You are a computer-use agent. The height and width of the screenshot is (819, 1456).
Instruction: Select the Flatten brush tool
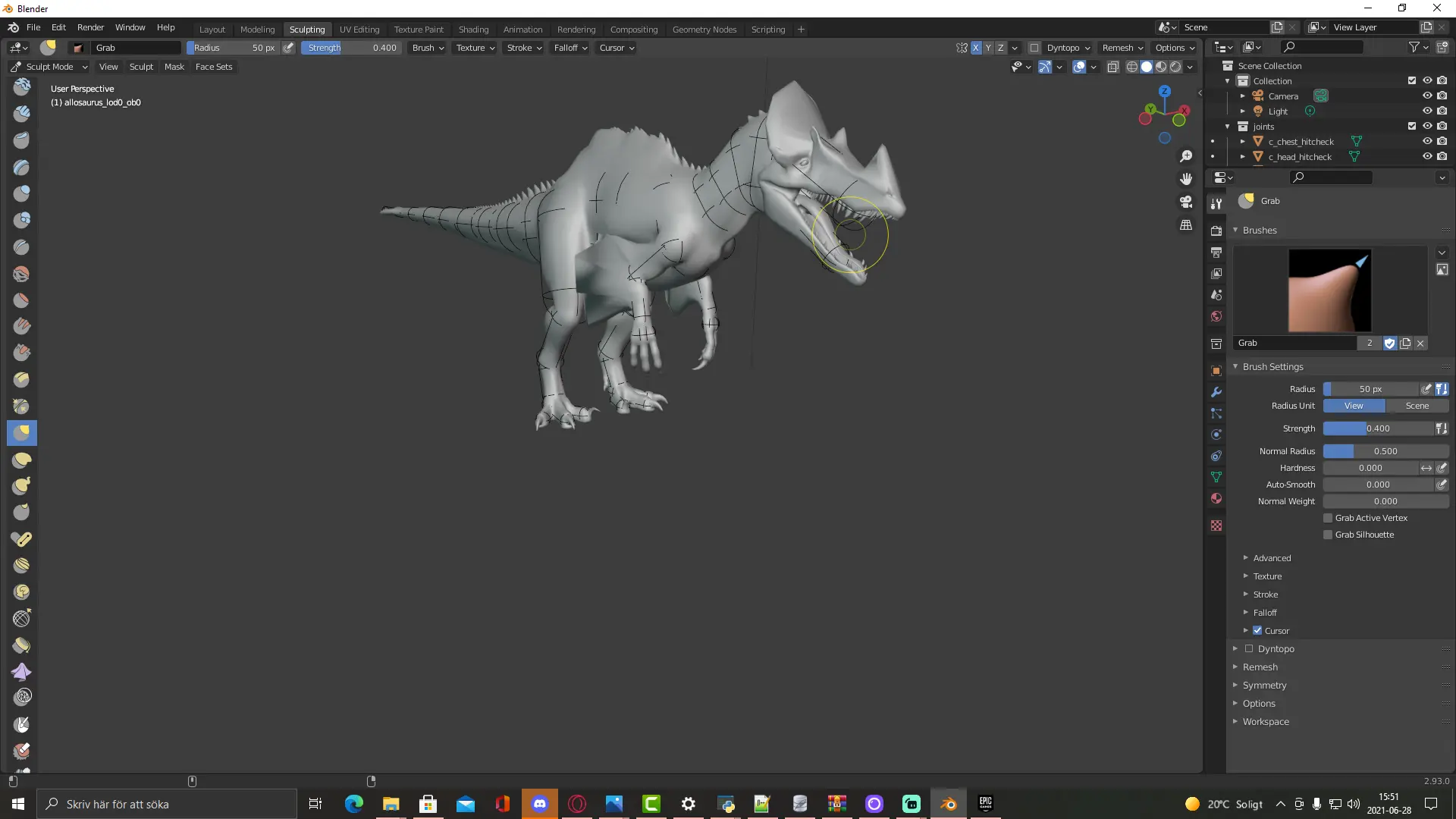21,300
